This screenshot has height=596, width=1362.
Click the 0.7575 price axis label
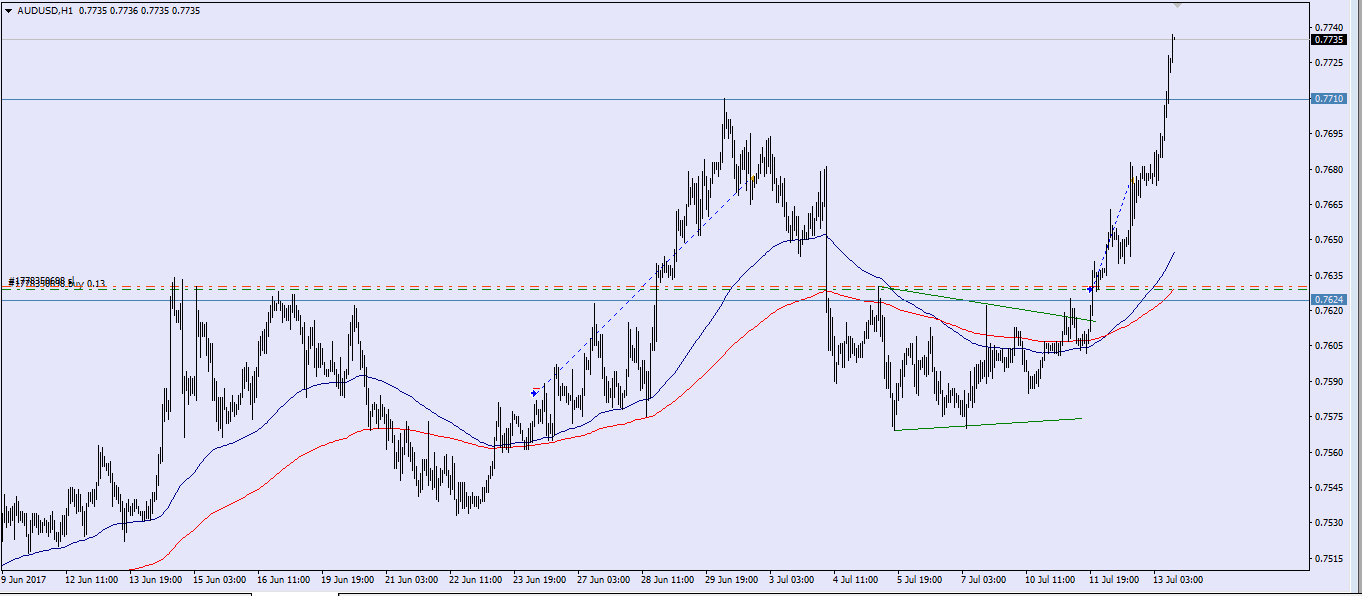tap(1328, 417)
